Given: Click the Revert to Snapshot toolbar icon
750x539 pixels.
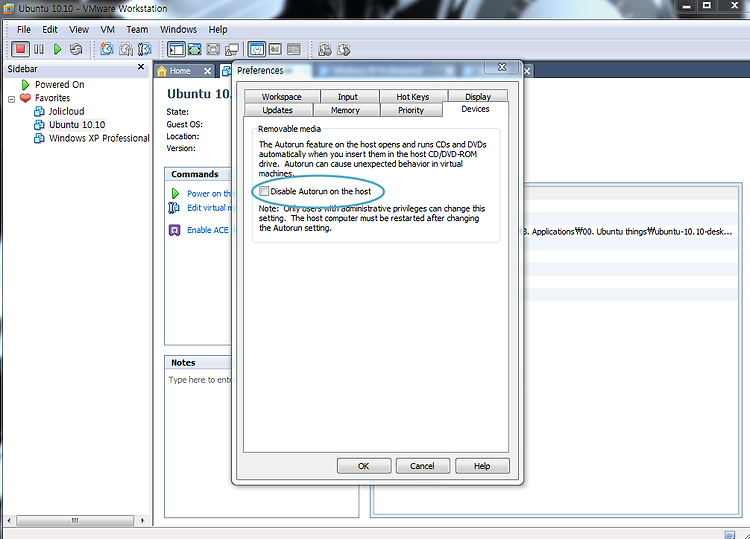Looking at the screenshot, I should (126, 49).
